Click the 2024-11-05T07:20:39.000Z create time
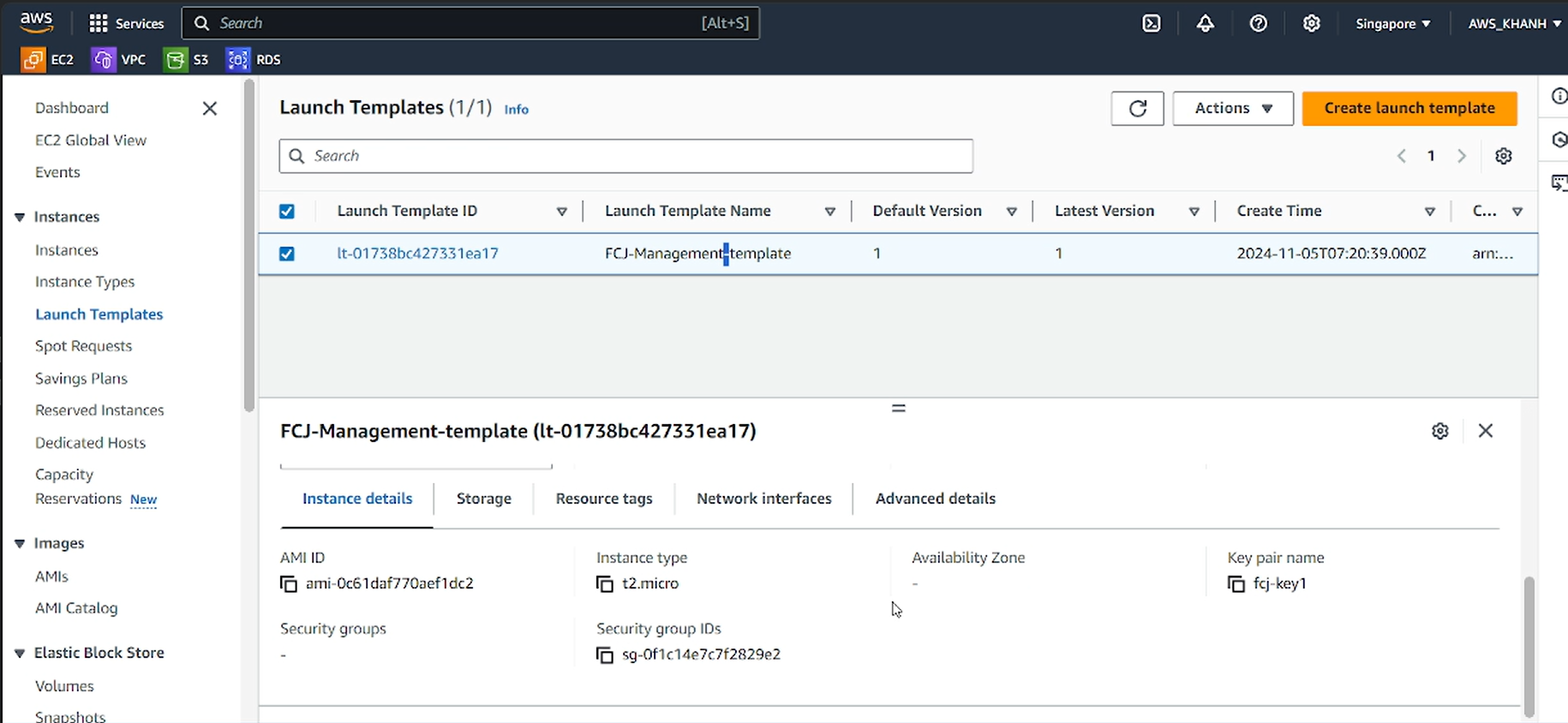Screen dimensions: 1568x723 (1332, 254)
